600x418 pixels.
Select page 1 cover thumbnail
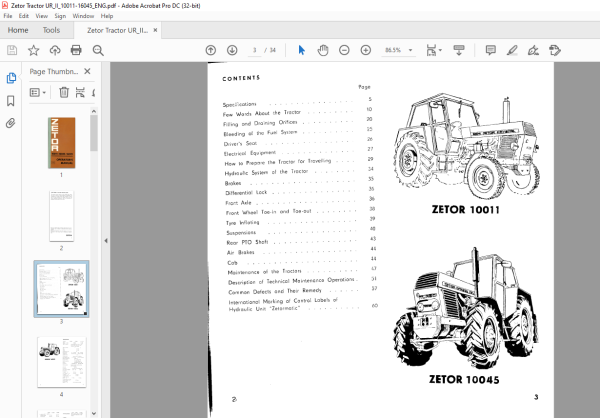[x=62, y=143]
